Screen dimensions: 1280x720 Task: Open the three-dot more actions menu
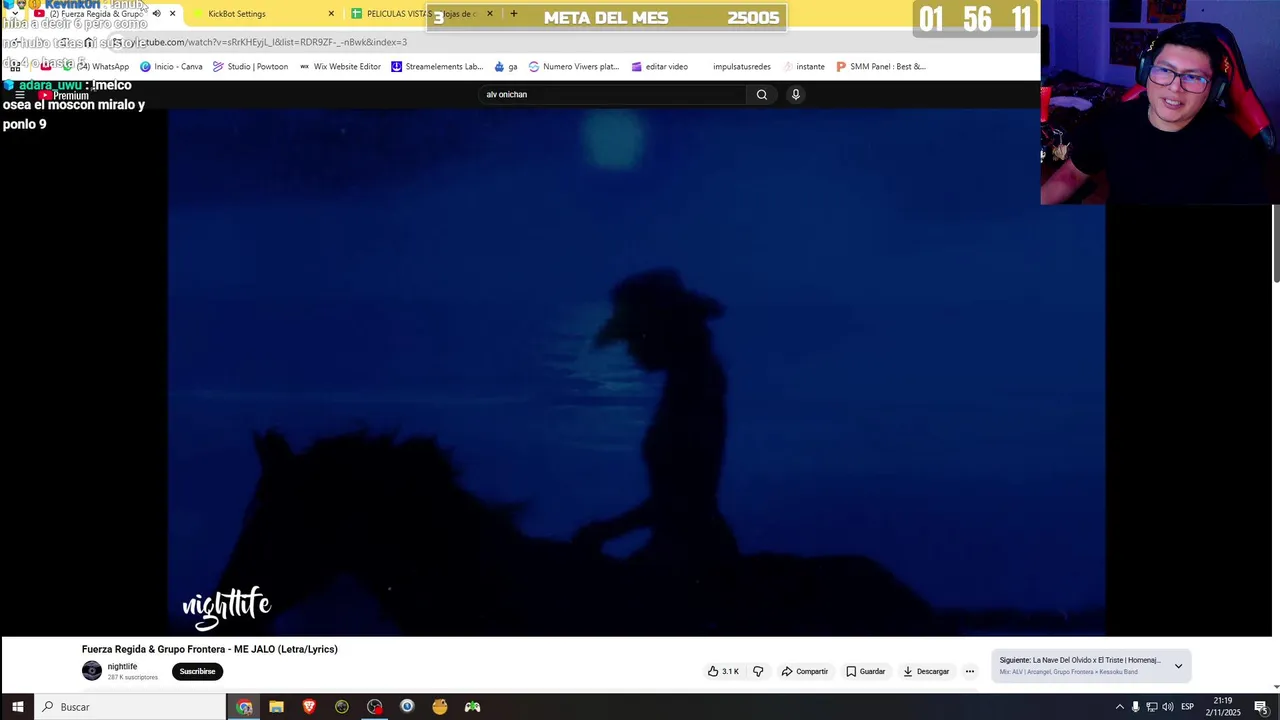pyautogui.click(x=970, y=671)
